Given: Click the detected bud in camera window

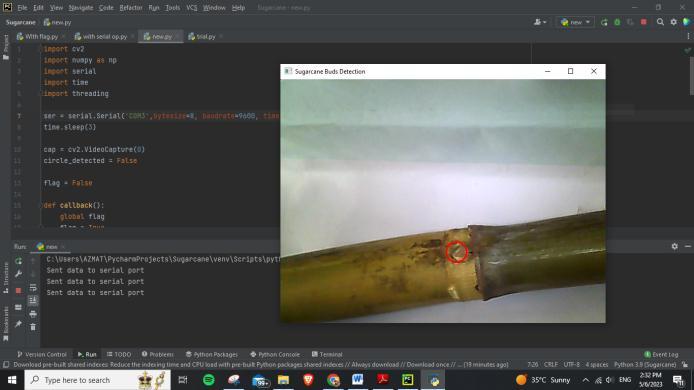Looking at the screenshot, I should point(456,252).
